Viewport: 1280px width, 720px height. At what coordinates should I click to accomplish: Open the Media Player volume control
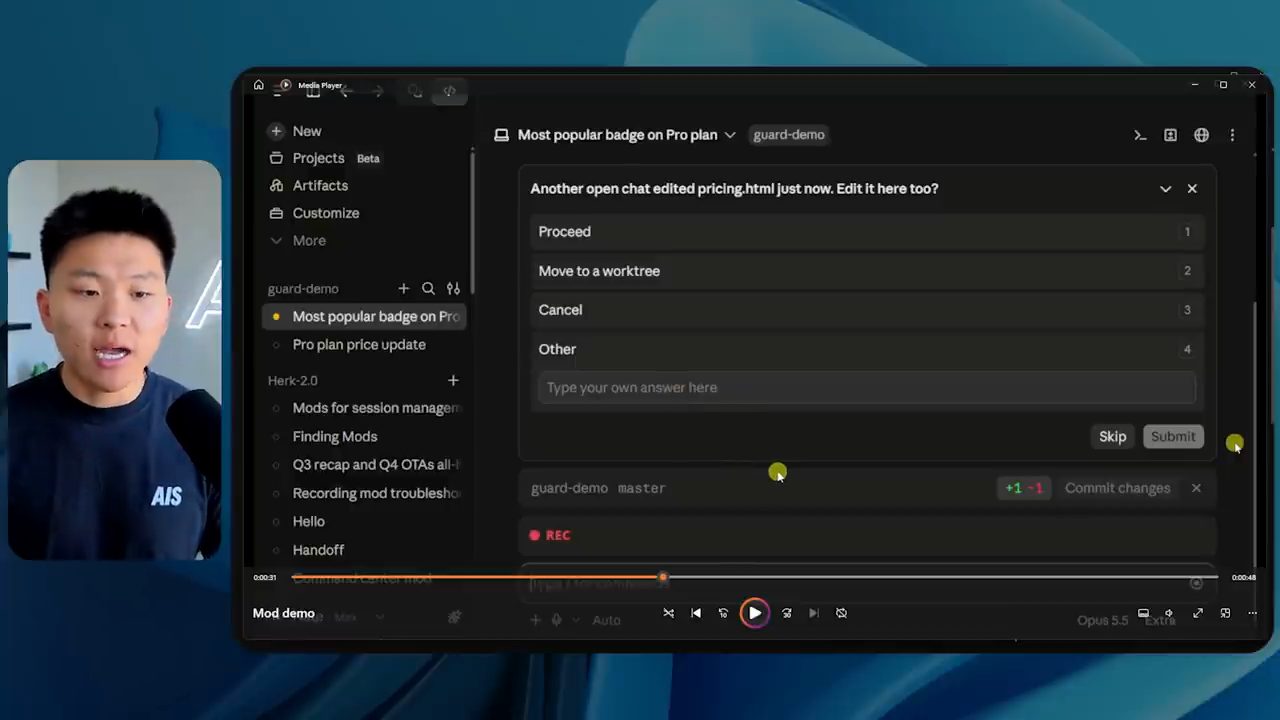(x=1169, y=613)
